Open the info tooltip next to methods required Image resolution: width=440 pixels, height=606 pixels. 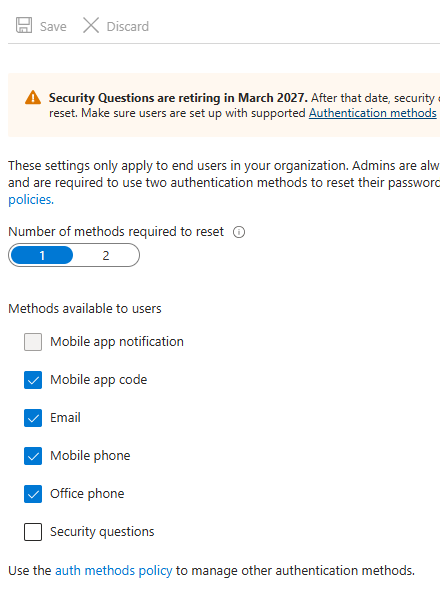point(239,232)
